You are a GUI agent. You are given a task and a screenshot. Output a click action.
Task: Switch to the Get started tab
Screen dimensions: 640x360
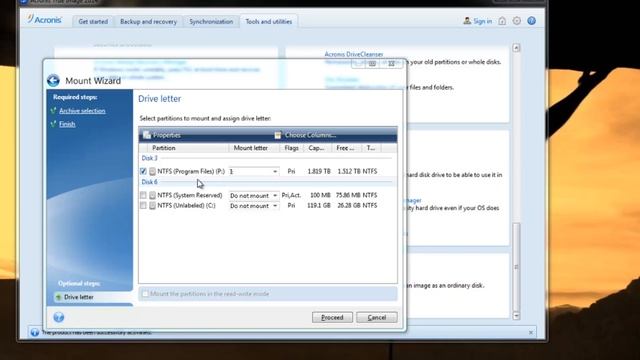coord(93,22)
